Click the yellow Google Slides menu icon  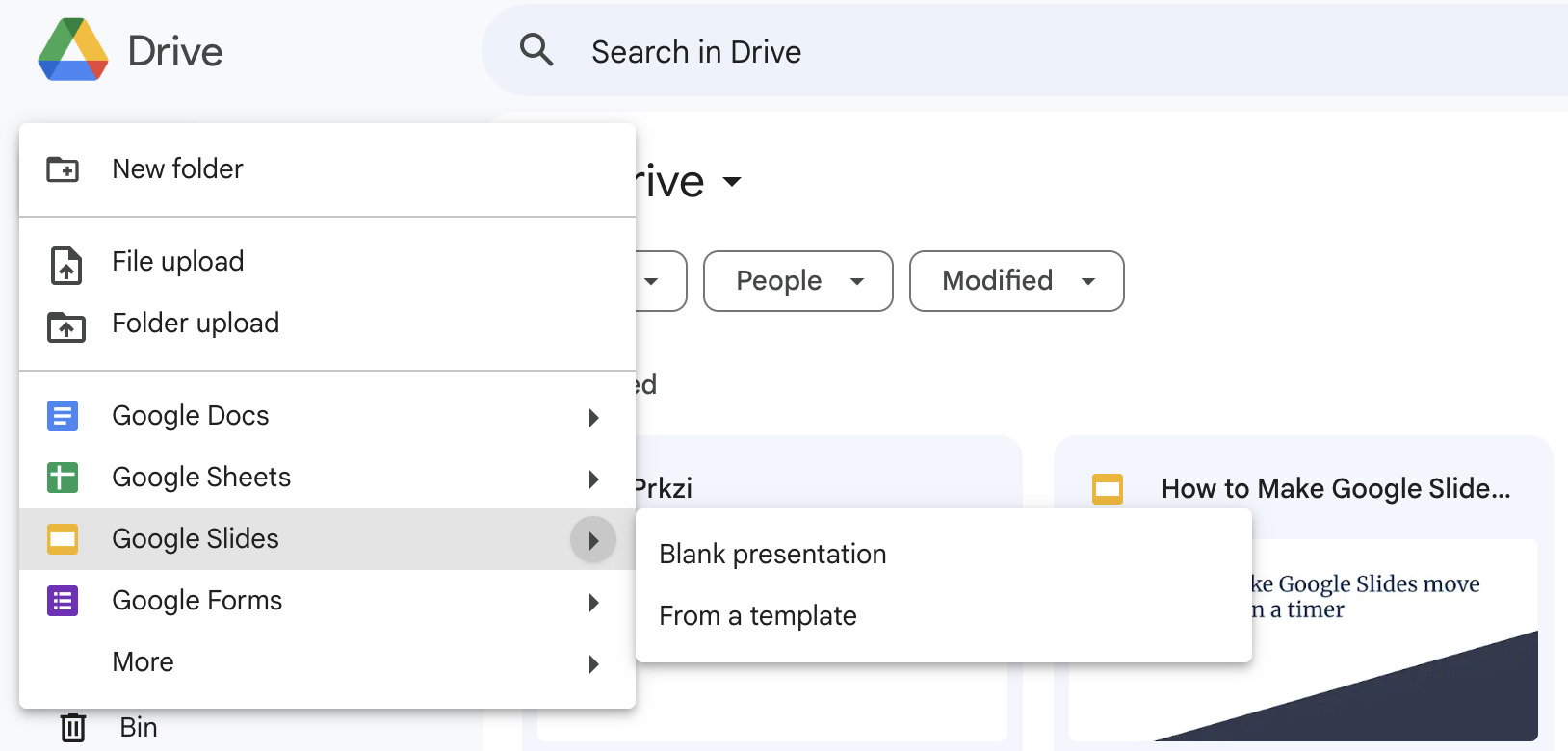(x=63, y=539)
